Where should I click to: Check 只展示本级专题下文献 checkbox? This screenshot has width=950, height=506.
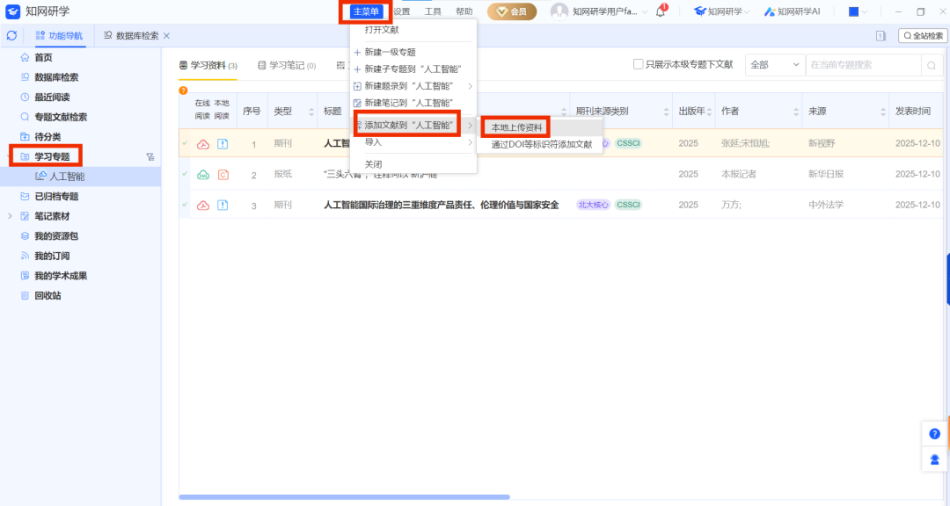[639, 65]
